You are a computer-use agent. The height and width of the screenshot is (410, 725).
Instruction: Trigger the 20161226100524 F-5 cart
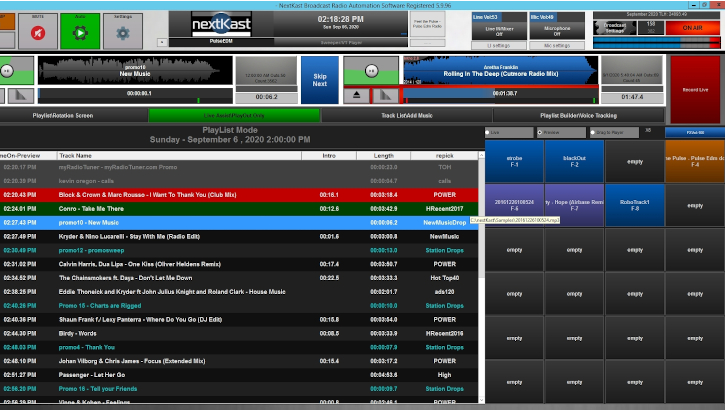pyautogui.click(x=514, y=205)
